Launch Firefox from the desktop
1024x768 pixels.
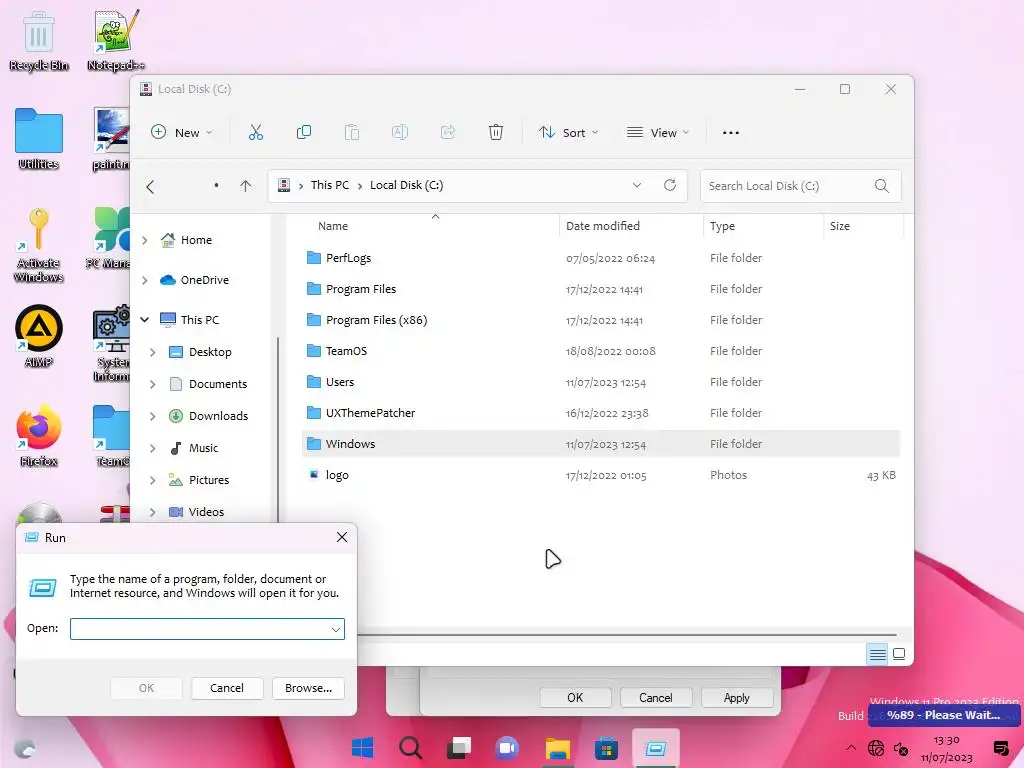point(39,436)
